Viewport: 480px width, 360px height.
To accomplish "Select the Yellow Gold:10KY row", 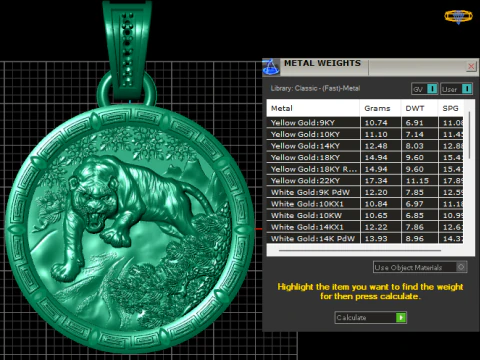I will pos(365,134).
